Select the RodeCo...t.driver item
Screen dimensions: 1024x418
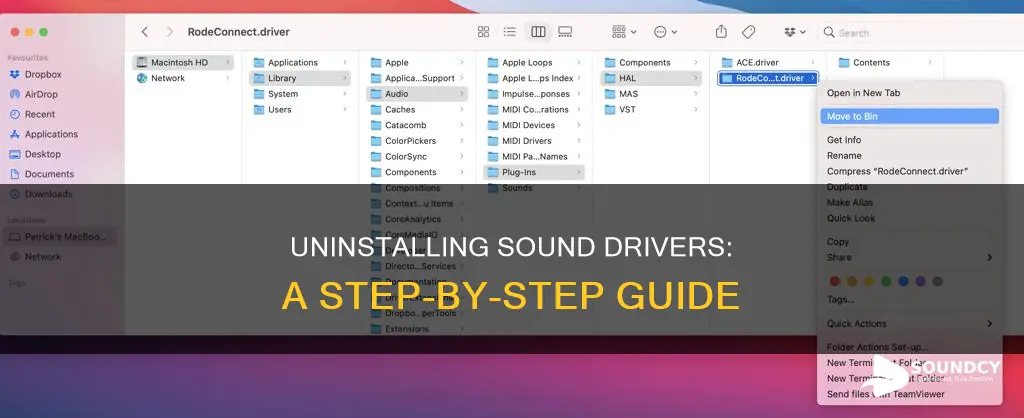[x=768, y=78]
